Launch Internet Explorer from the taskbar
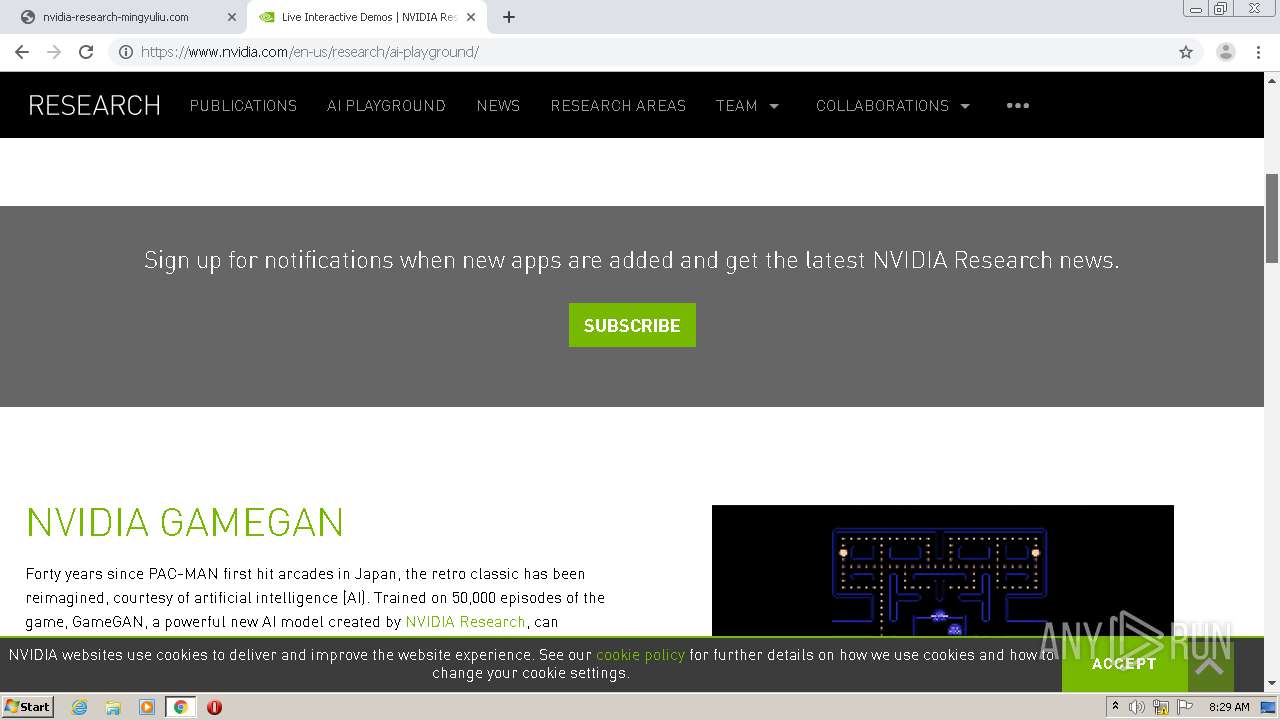This screenshot has height=720, width=1280. (x=80, y=707)
